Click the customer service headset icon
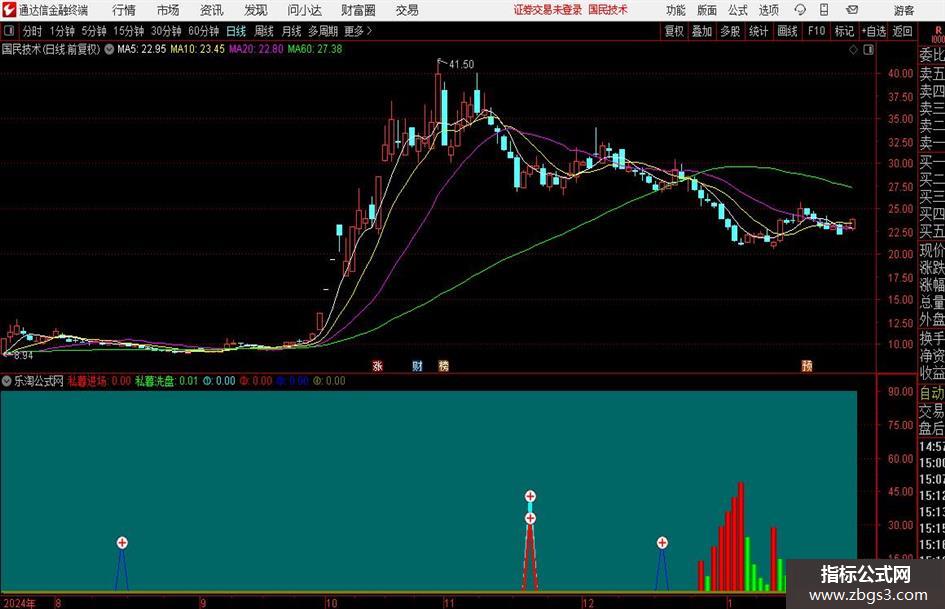This screenshot has height=609, width=945. [800, 10]
